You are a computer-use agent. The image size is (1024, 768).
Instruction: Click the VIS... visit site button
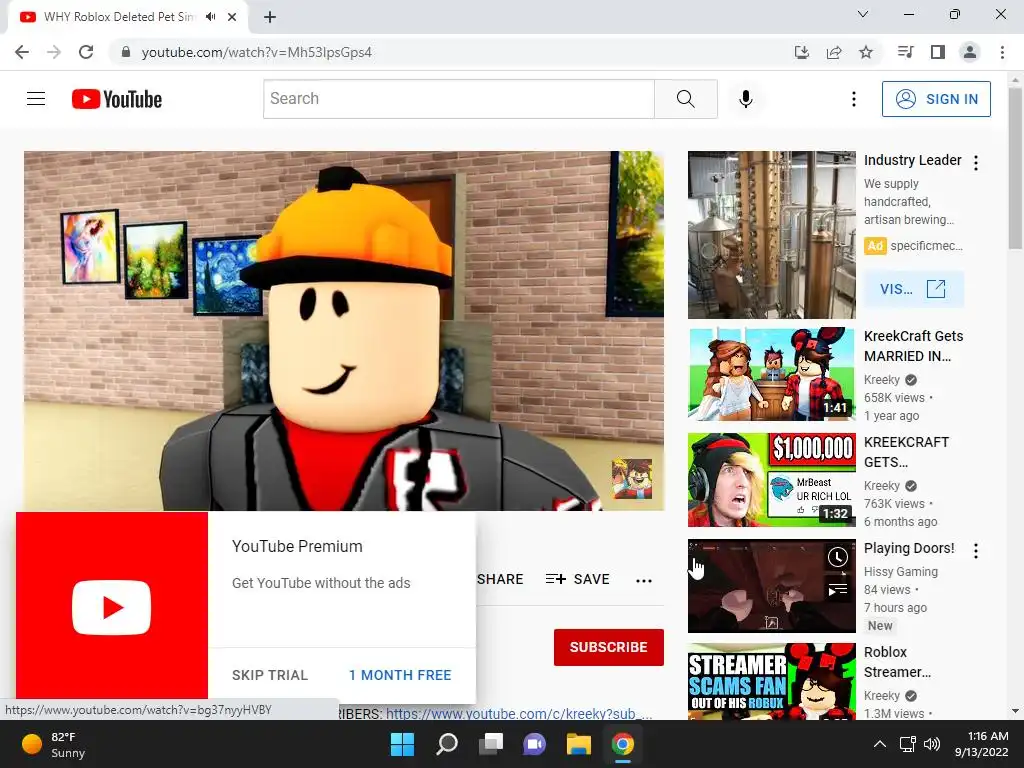coord(914,289)
